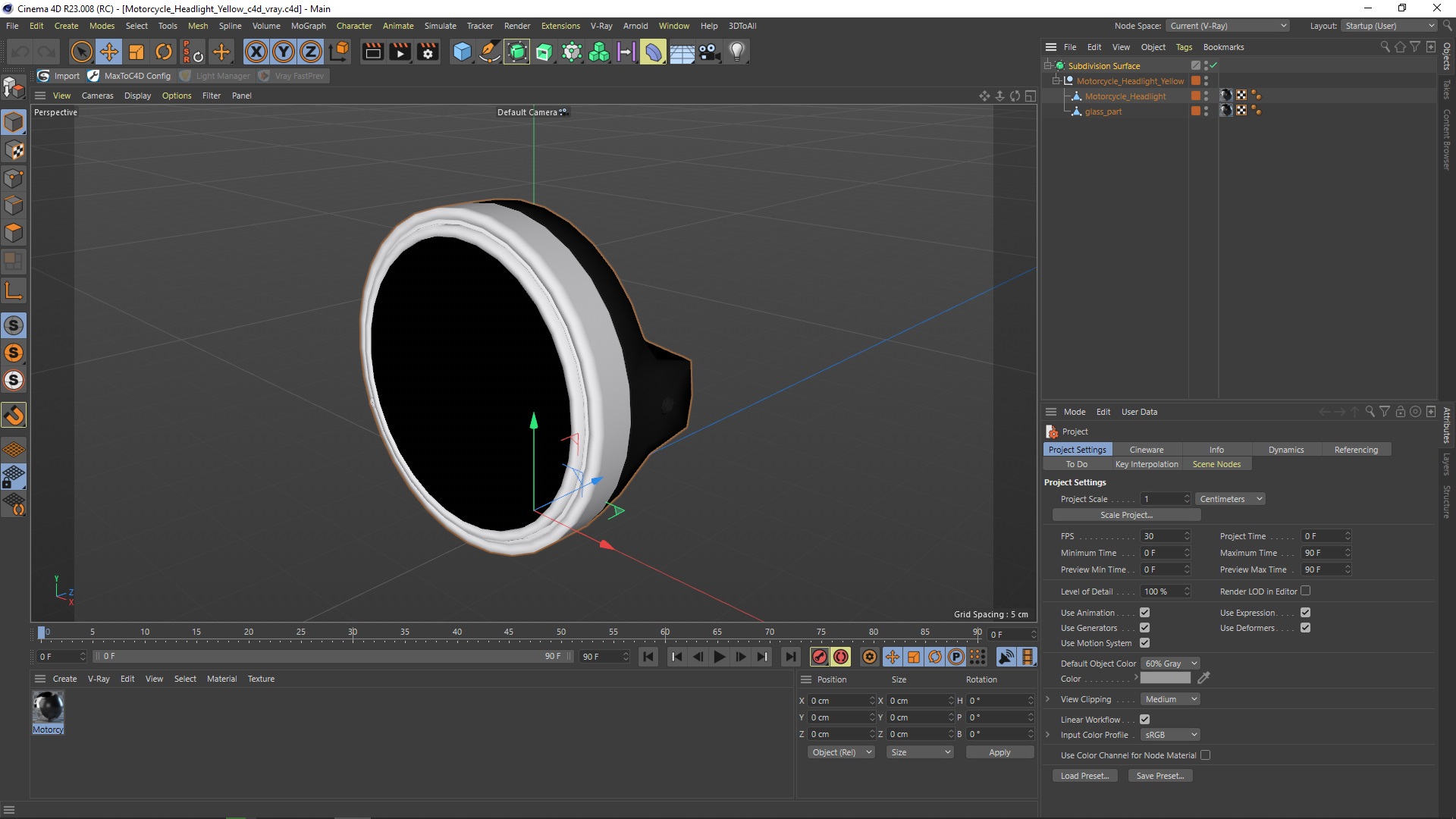Collapse Motorcycle_Headlight_Yellow tree node
1456x819 pixels.
(x=1056, y=81)
